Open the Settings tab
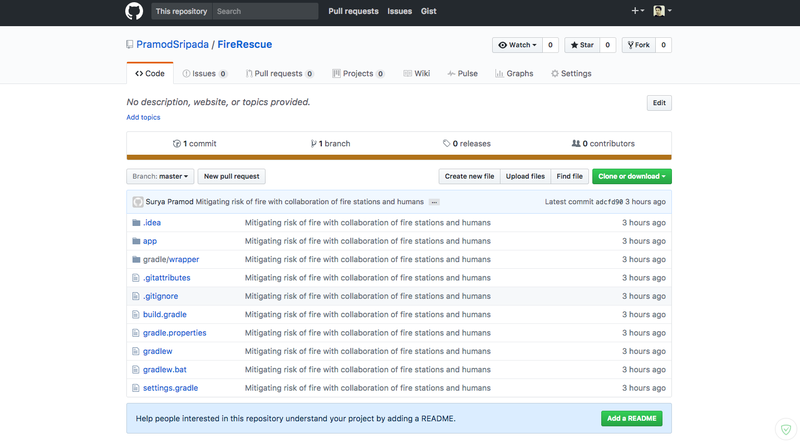 coord(571,73)
